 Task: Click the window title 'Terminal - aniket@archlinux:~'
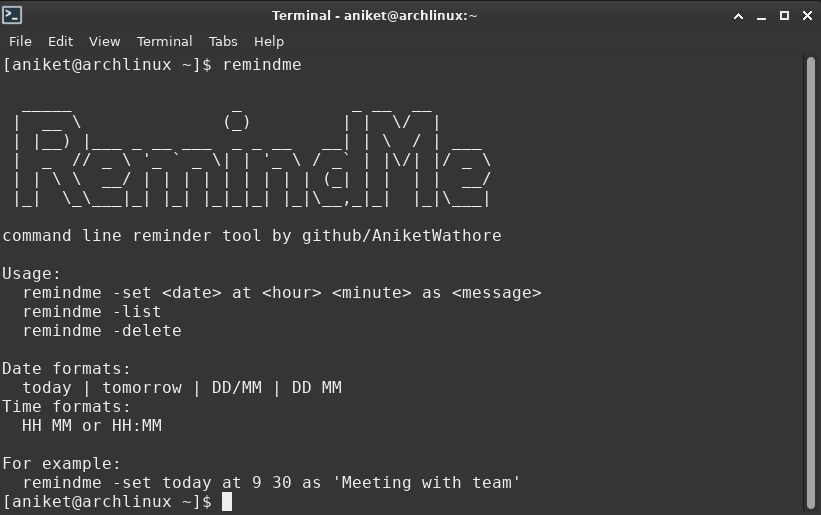click(374, 16)
